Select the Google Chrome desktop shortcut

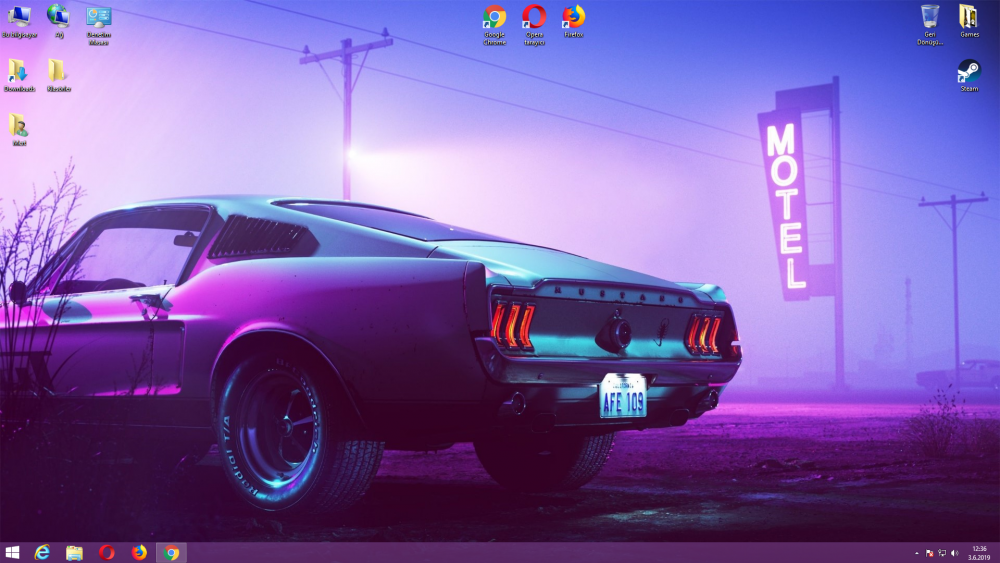click(494, 18)
